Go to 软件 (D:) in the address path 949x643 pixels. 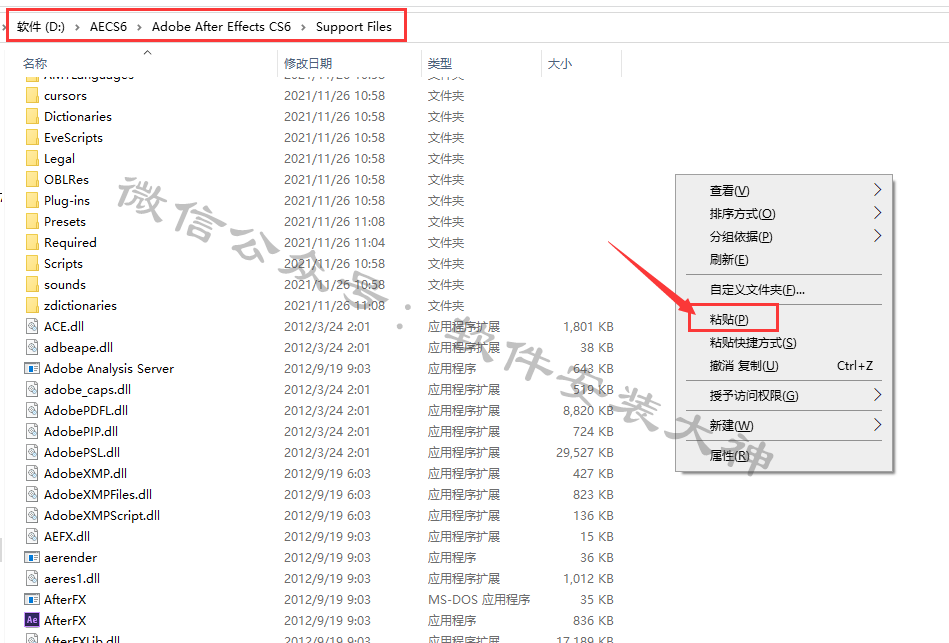[x=41, y=27]
